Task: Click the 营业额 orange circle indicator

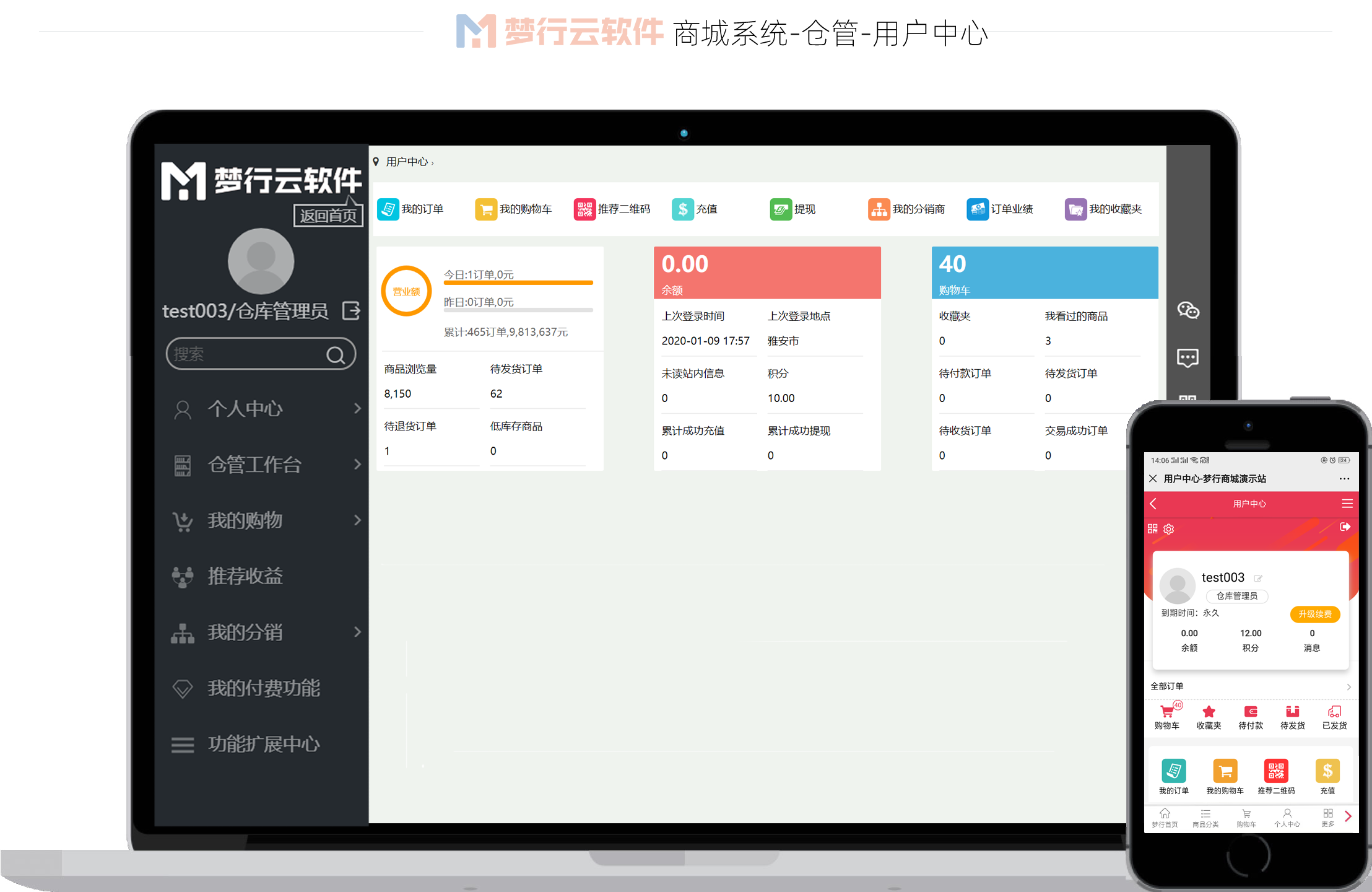Action: pyautogui.click(x=406, y=291)
